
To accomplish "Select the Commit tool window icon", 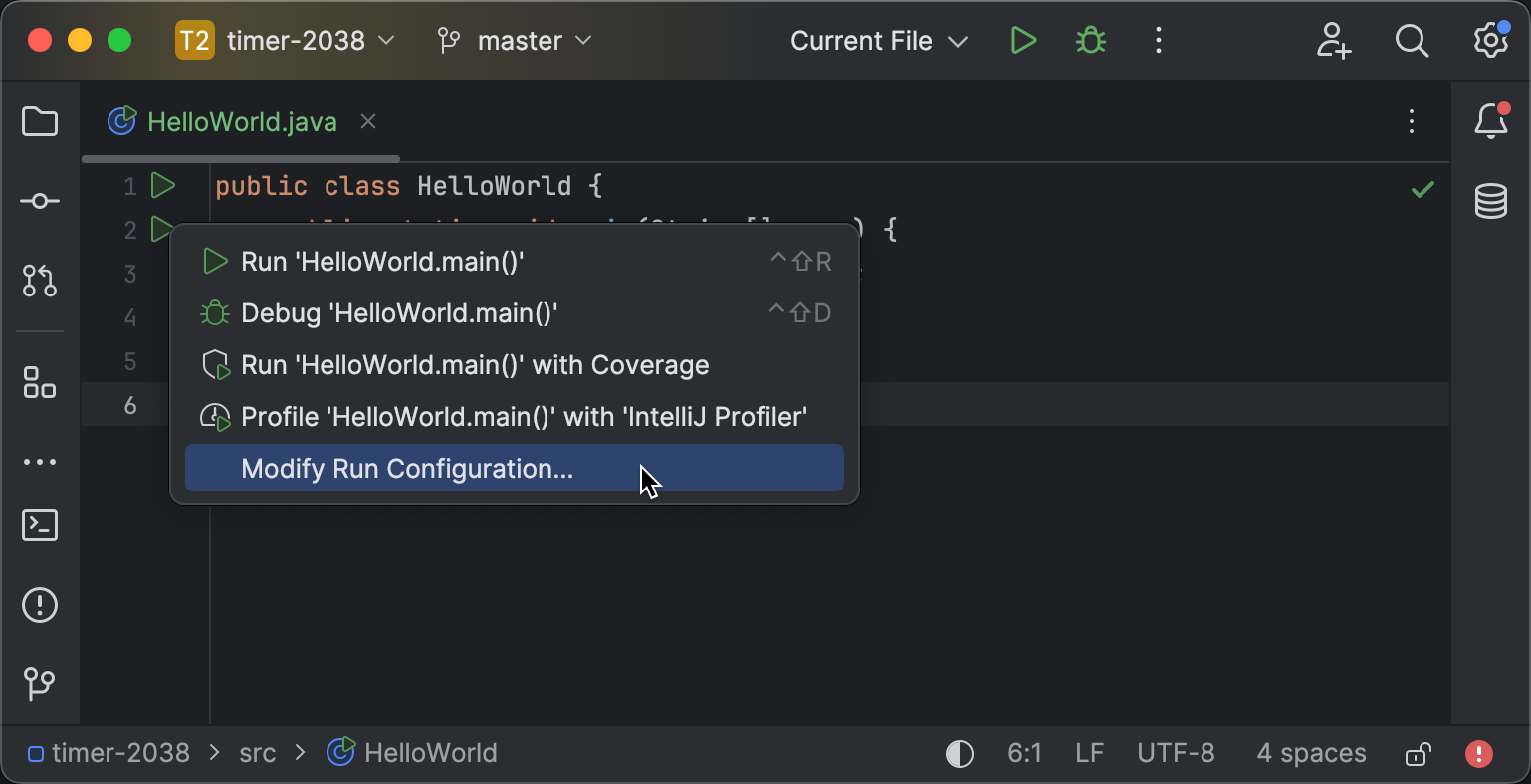I will coord(39,200).
